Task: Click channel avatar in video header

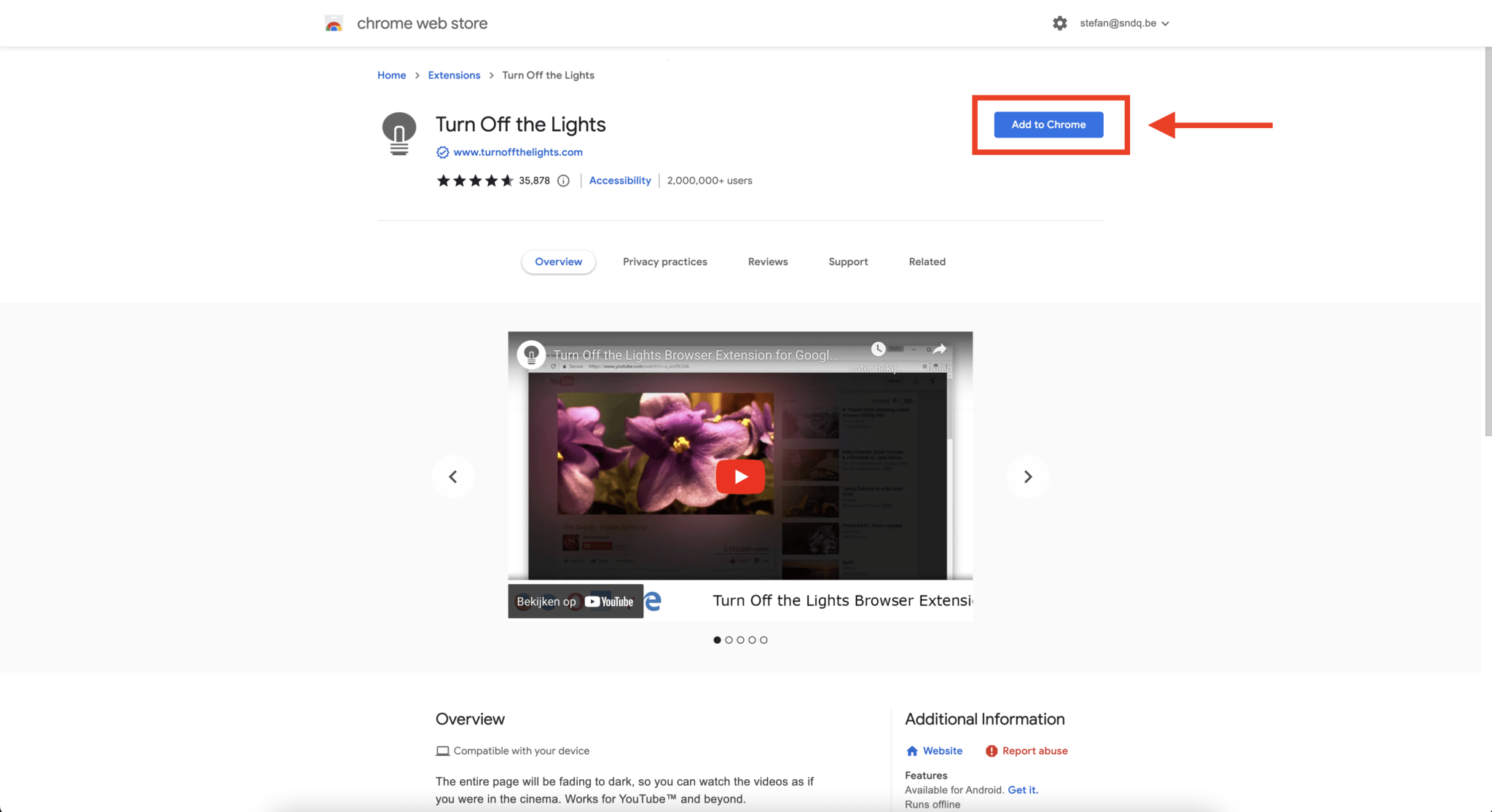Action: [x=531, y=355]
